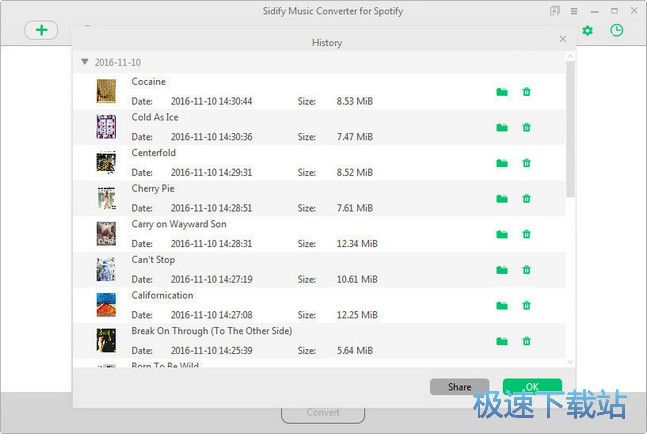Open output folder for Carry on Wayward Son

pos(502,234)
